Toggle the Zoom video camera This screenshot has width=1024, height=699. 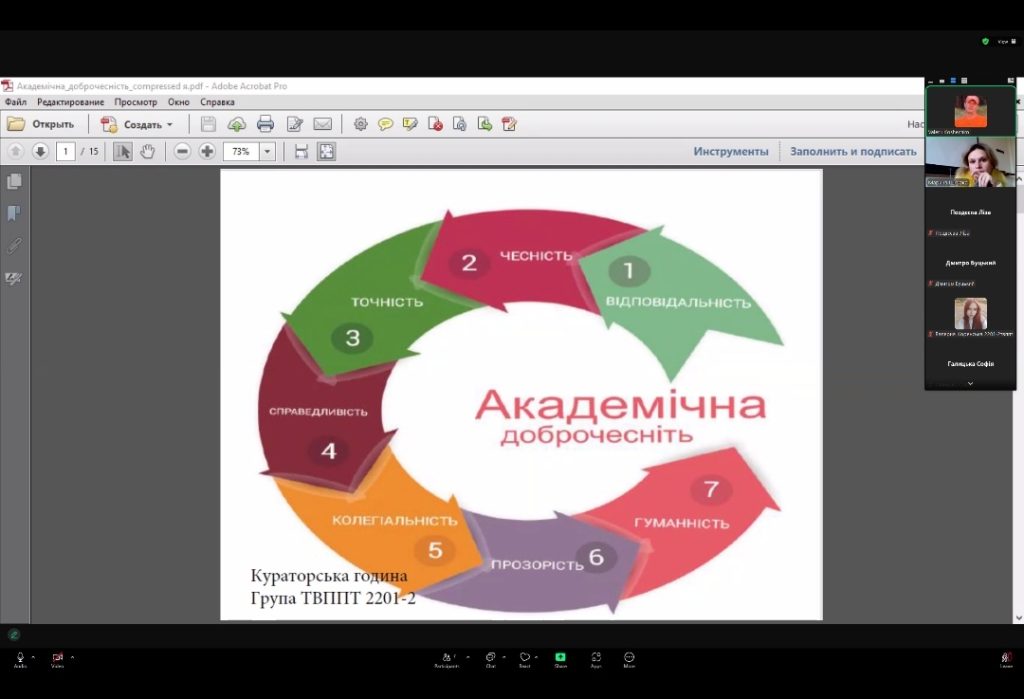(57, 658)
